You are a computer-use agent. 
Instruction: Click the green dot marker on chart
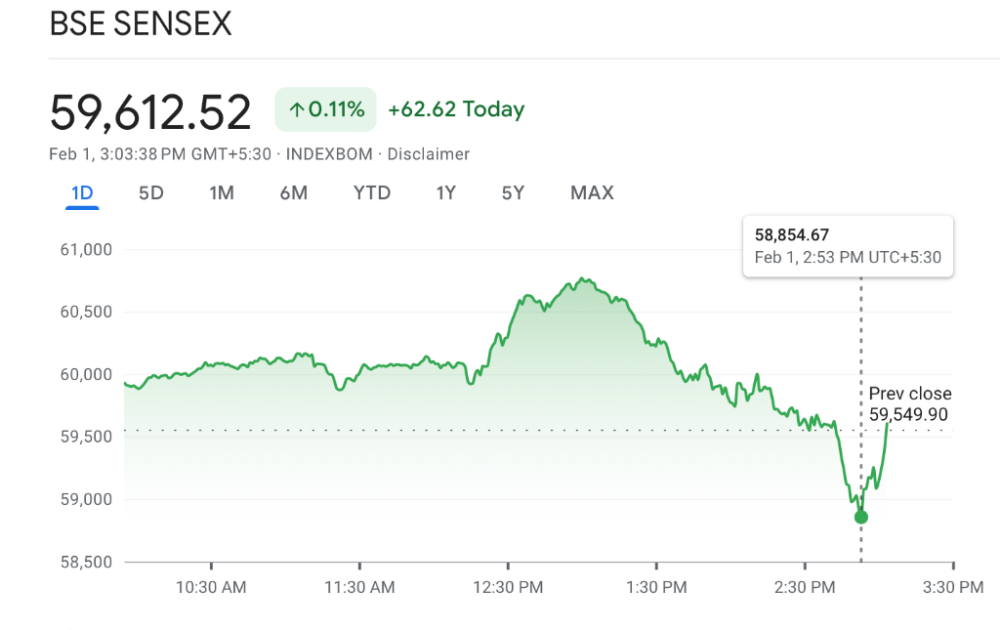(x=861, y=517)
